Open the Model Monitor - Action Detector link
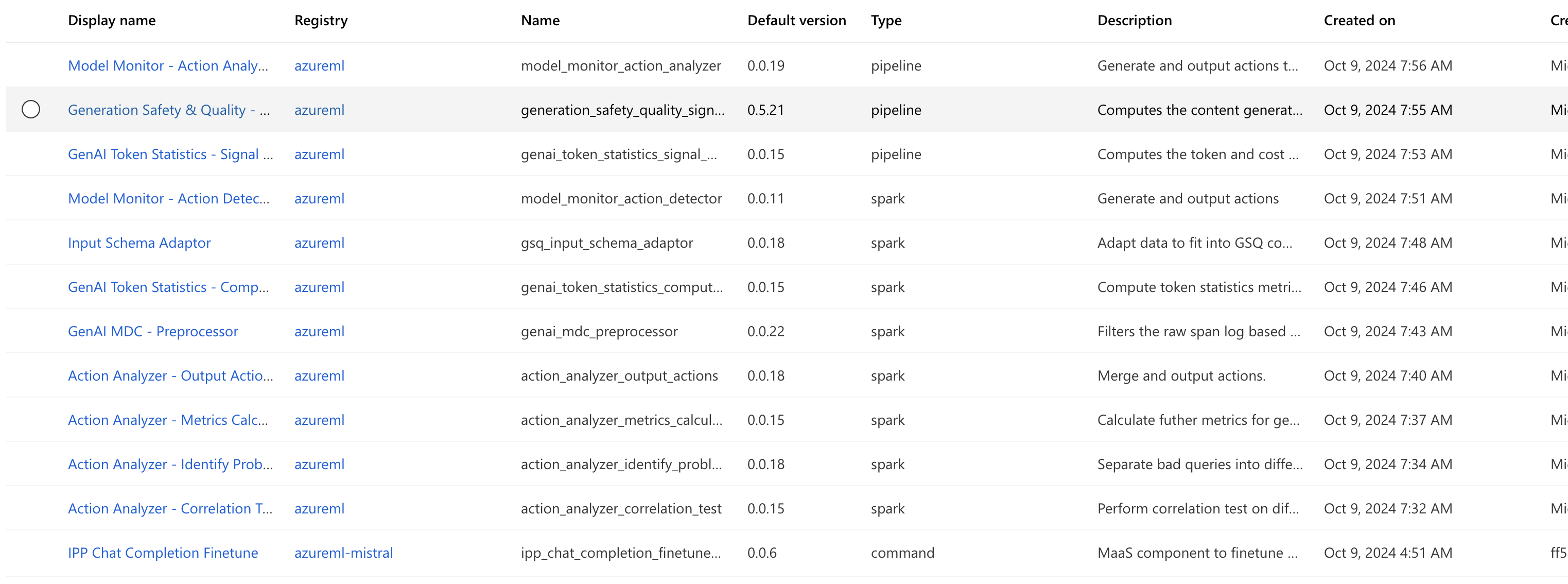Viewport: 1568px width, 584px height. pyautogui.click(x=168, y=198)
